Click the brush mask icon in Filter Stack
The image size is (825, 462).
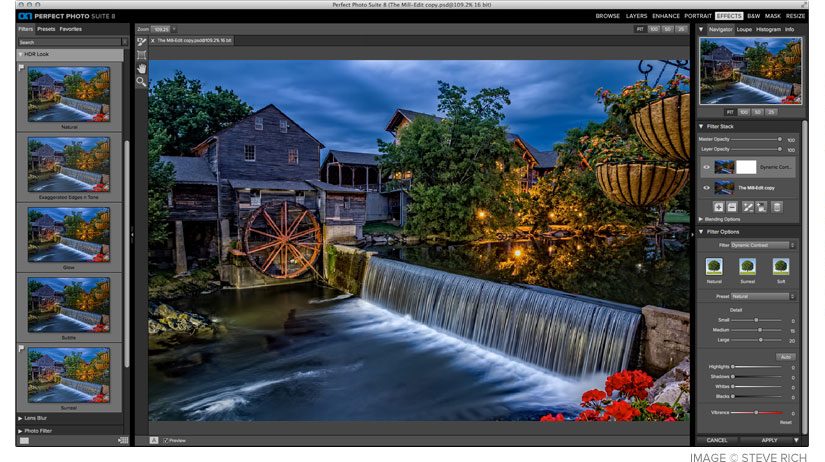pyautogui.click(x=748, y=207)
